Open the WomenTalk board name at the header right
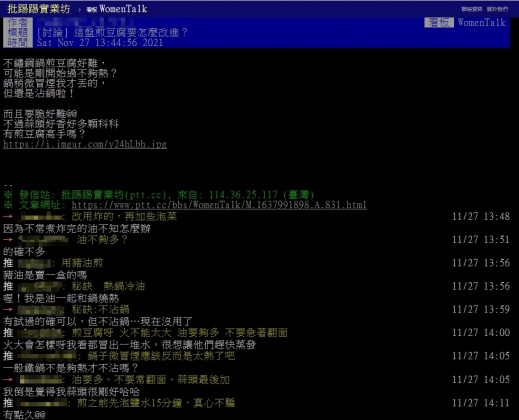 (482, 22)
